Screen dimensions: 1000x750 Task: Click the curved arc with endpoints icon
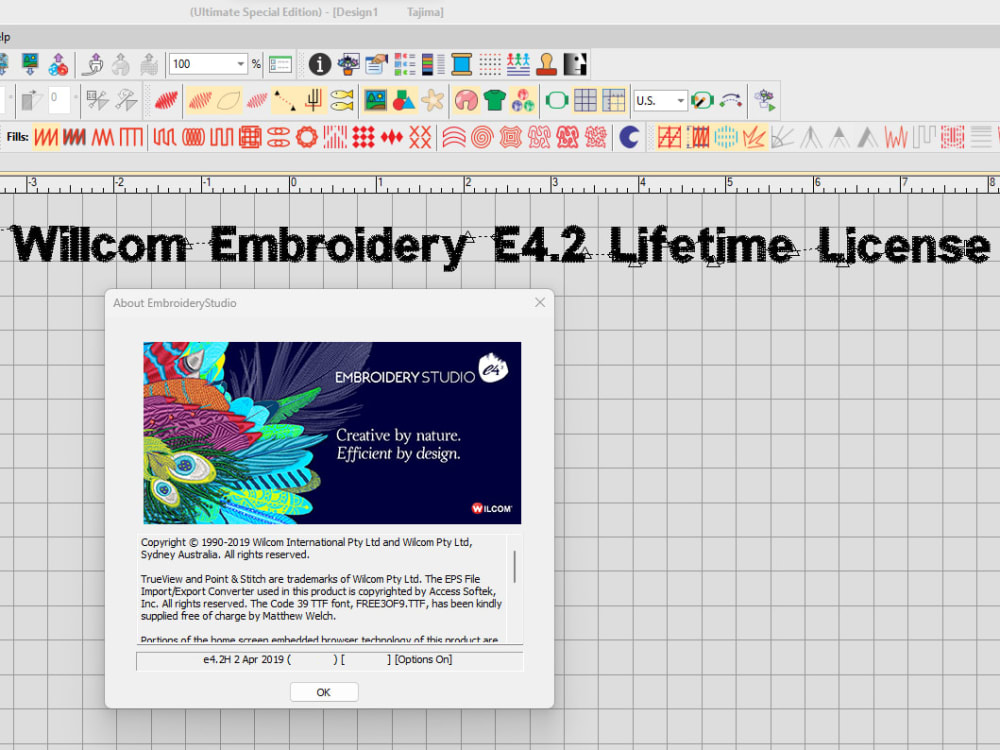coord(731,100)
